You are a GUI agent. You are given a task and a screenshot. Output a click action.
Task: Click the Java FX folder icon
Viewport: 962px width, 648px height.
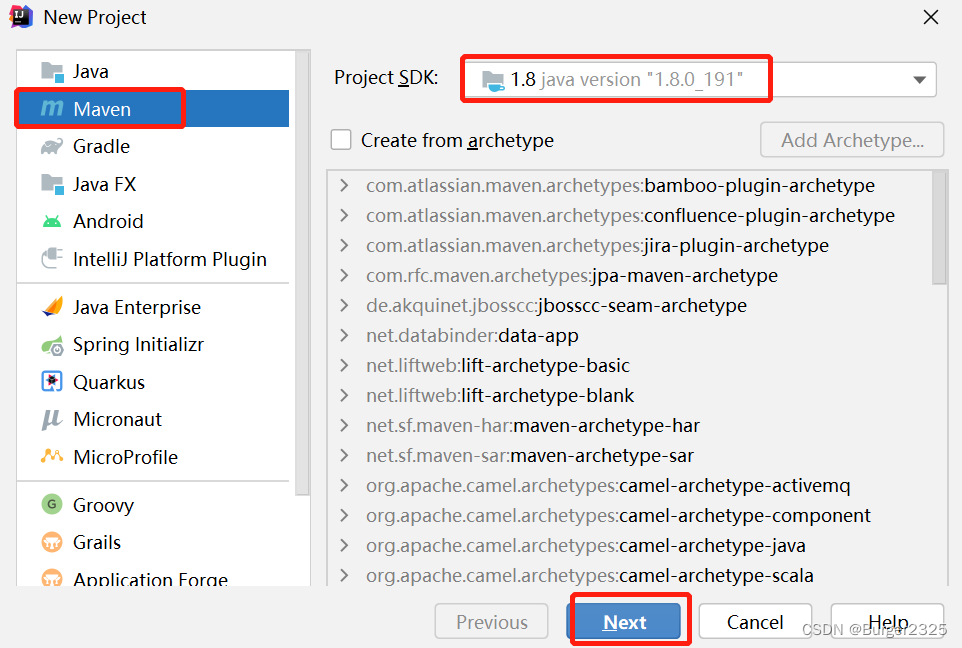pyautogui.click(x=52, y=184)
